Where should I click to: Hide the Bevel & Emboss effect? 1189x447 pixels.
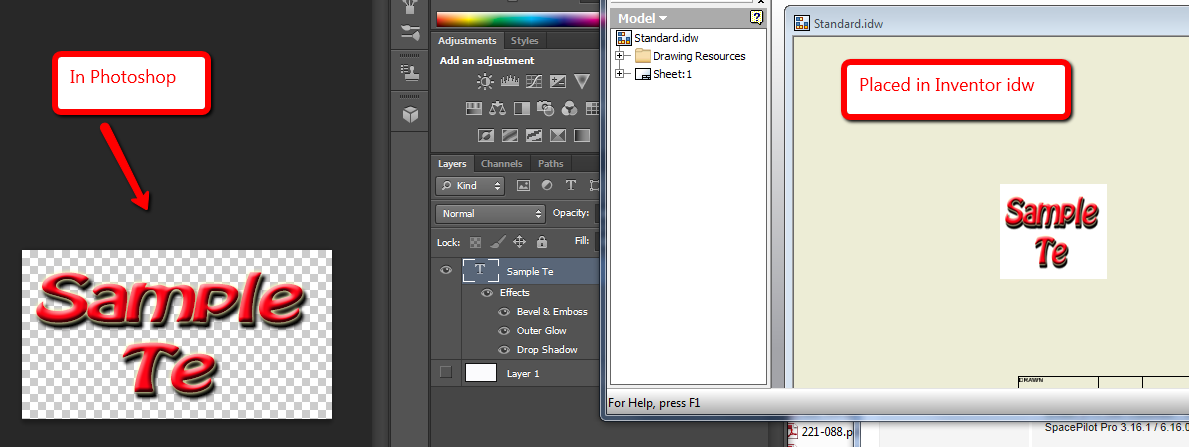tap(504, 312)
